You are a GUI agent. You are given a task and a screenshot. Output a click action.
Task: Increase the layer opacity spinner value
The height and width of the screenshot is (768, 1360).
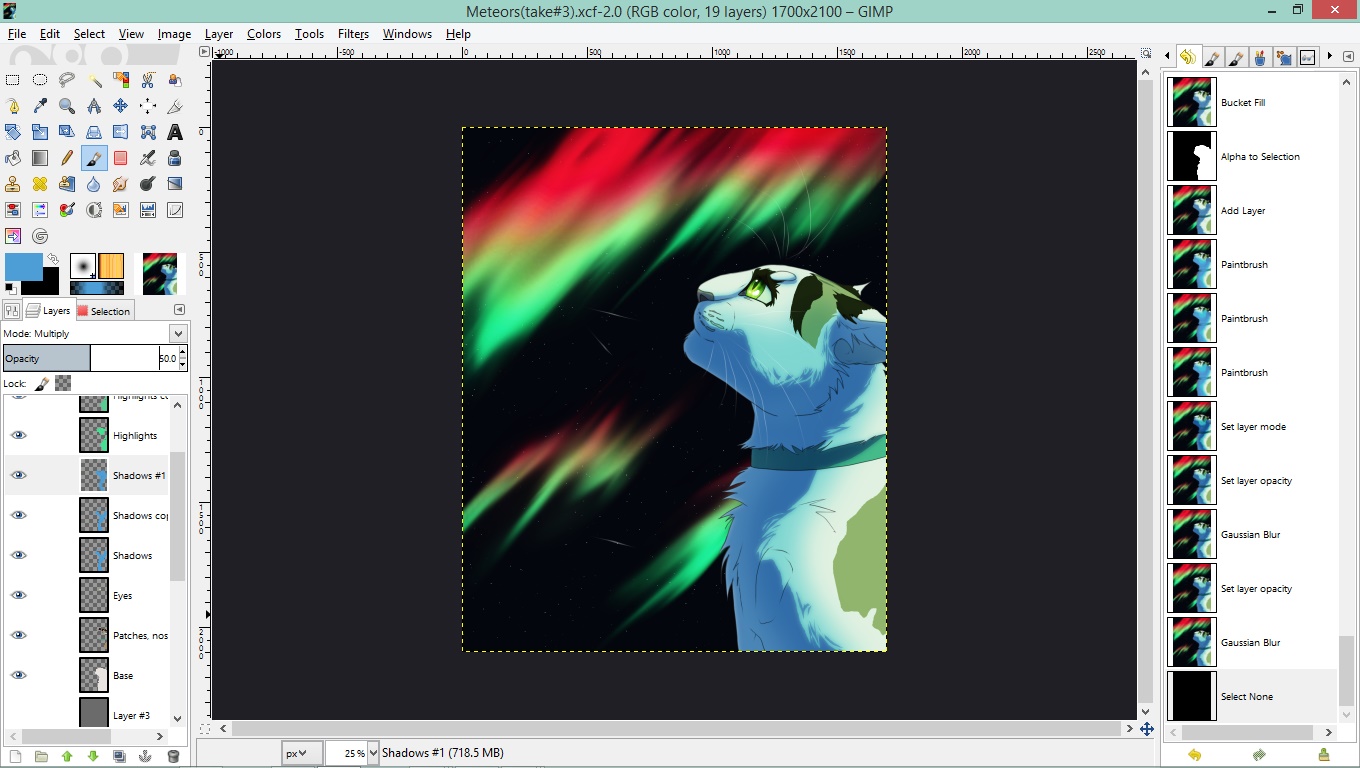pos(182,353)
